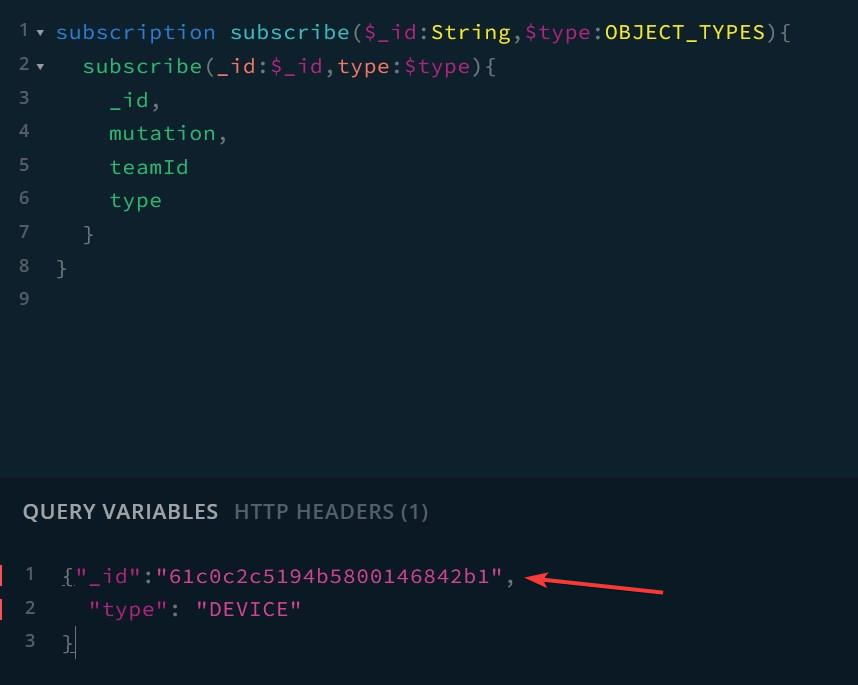Click the teamId field on line 5
The image size is (858, 685).
click(x=149, y=166)
